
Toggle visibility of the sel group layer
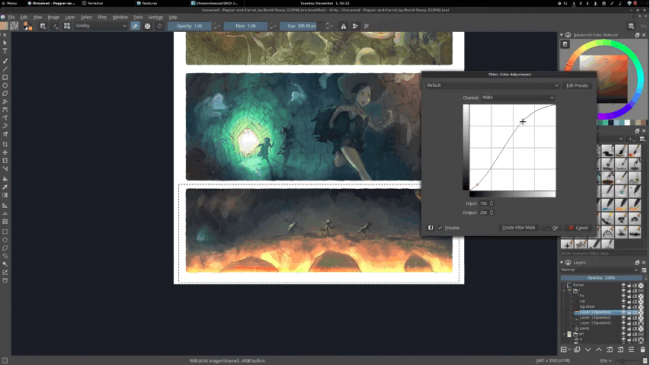(623, 334)
